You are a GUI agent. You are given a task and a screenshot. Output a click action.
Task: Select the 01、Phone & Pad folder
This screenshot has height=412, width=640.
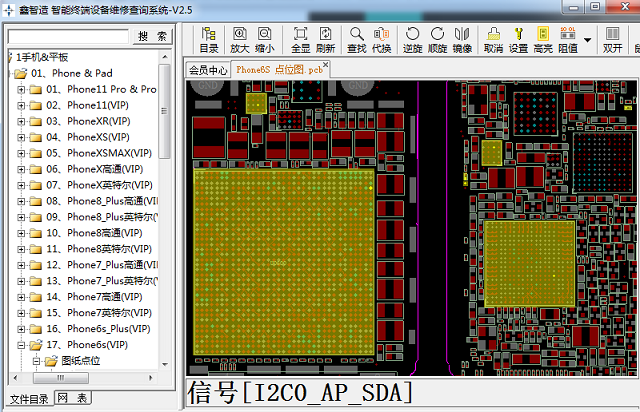(71, 73)
